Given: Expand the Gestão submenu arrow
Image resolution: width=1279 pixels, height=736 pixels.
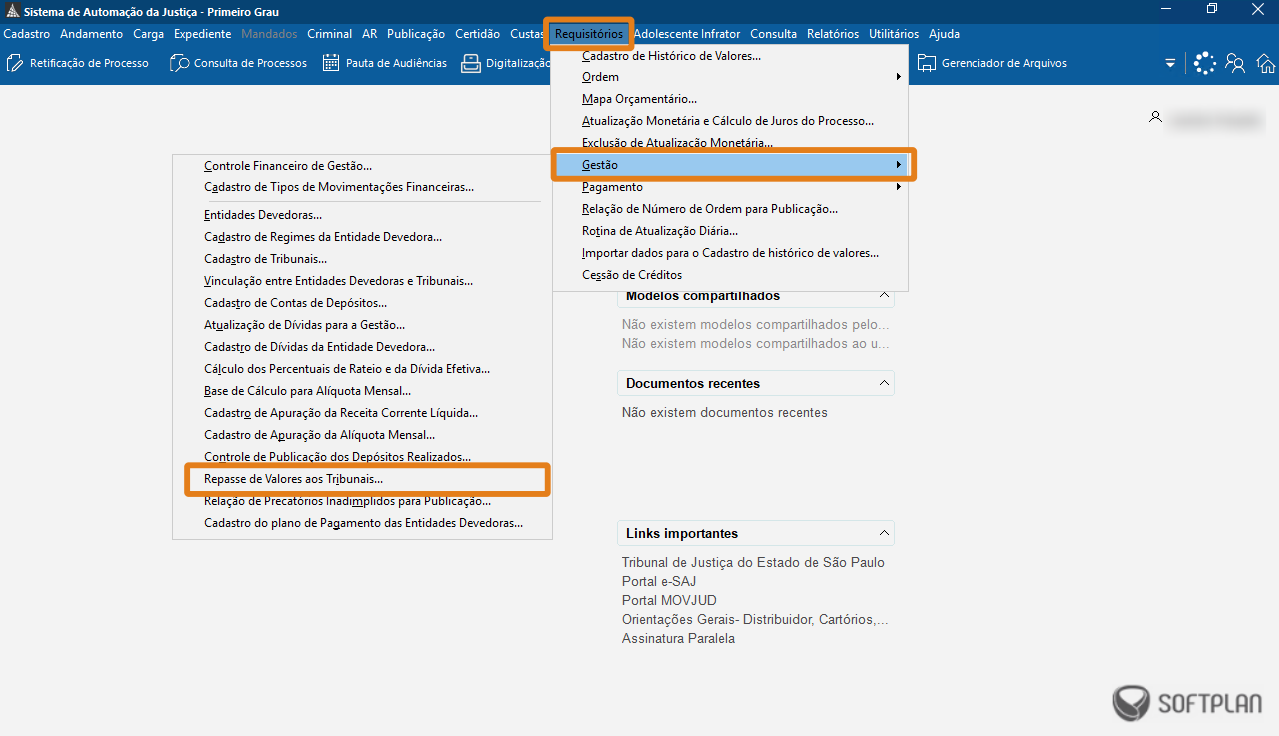Looking at the screenshot, I should (x=898, y=165).
